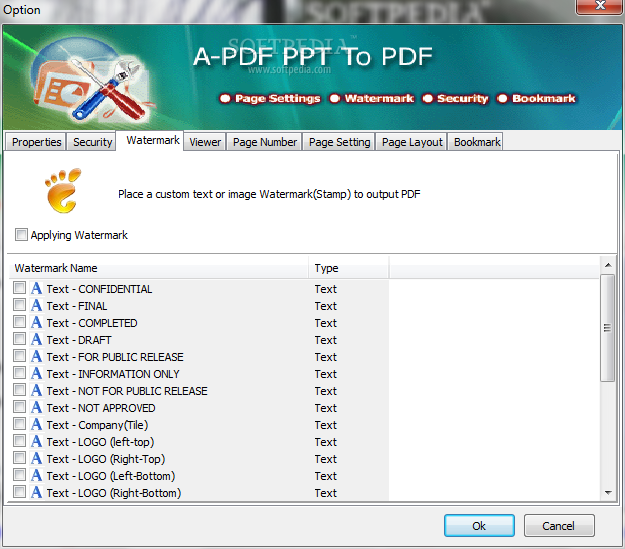Viewport: 625px width, 549px height.
Task: Tick the Text - LOGO (Right-Top) checkbox
Action: (x=20, y=458)
